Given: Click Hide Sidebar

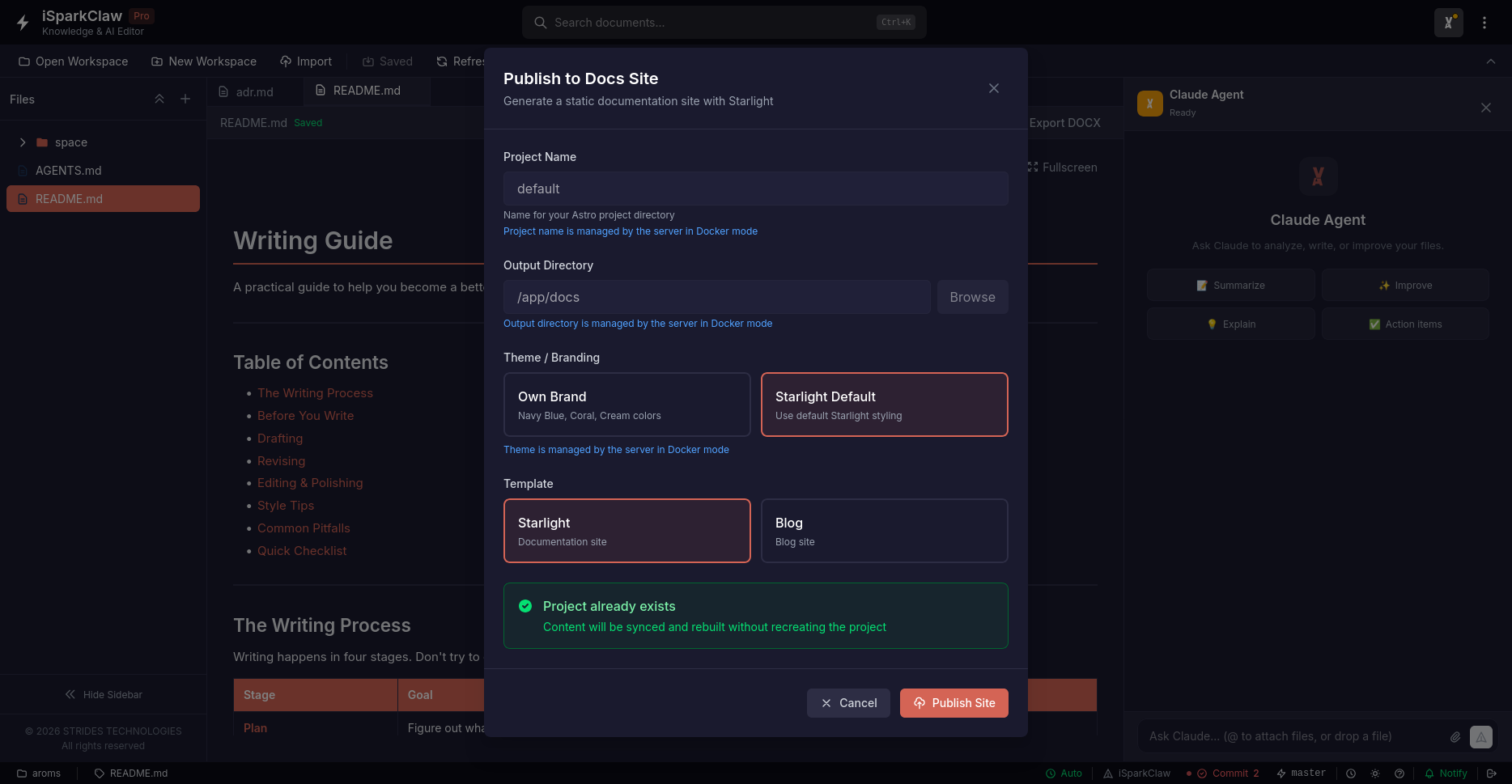Looking at the screenshot, I should pyautogui.click(x=104, y=694).
